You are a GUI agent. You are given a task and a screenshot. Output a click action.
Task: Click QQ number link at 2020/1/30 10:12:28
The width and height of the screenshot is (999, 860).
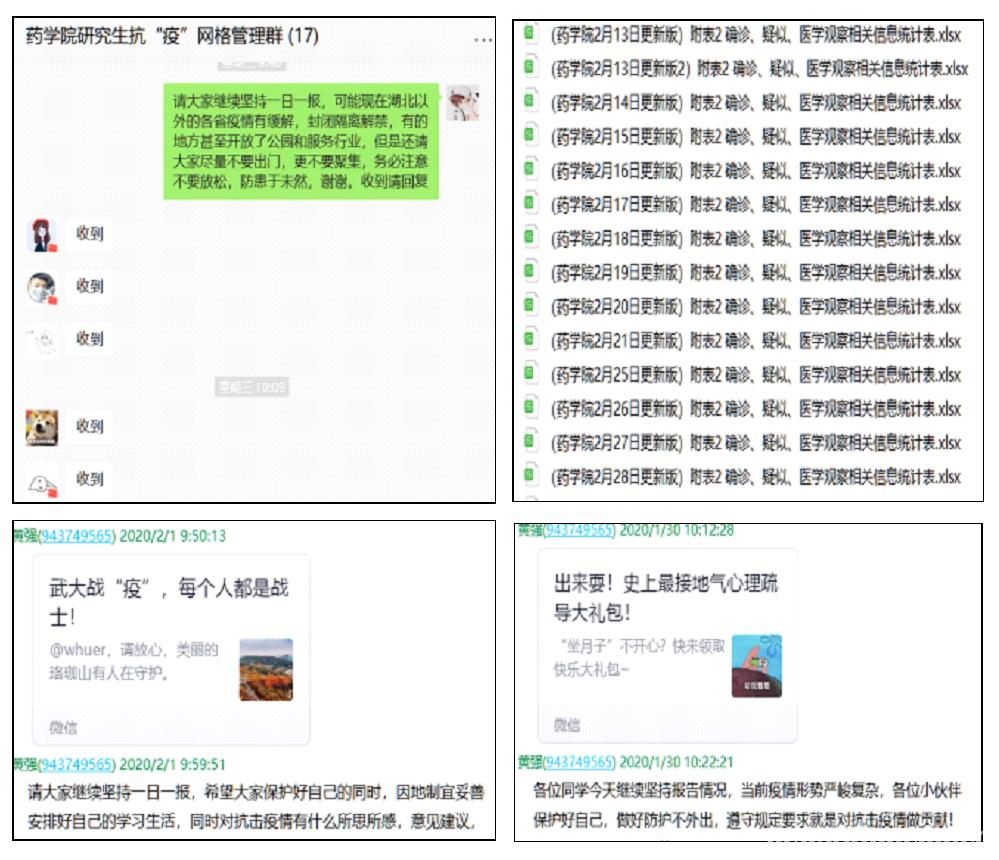[576, 530]
